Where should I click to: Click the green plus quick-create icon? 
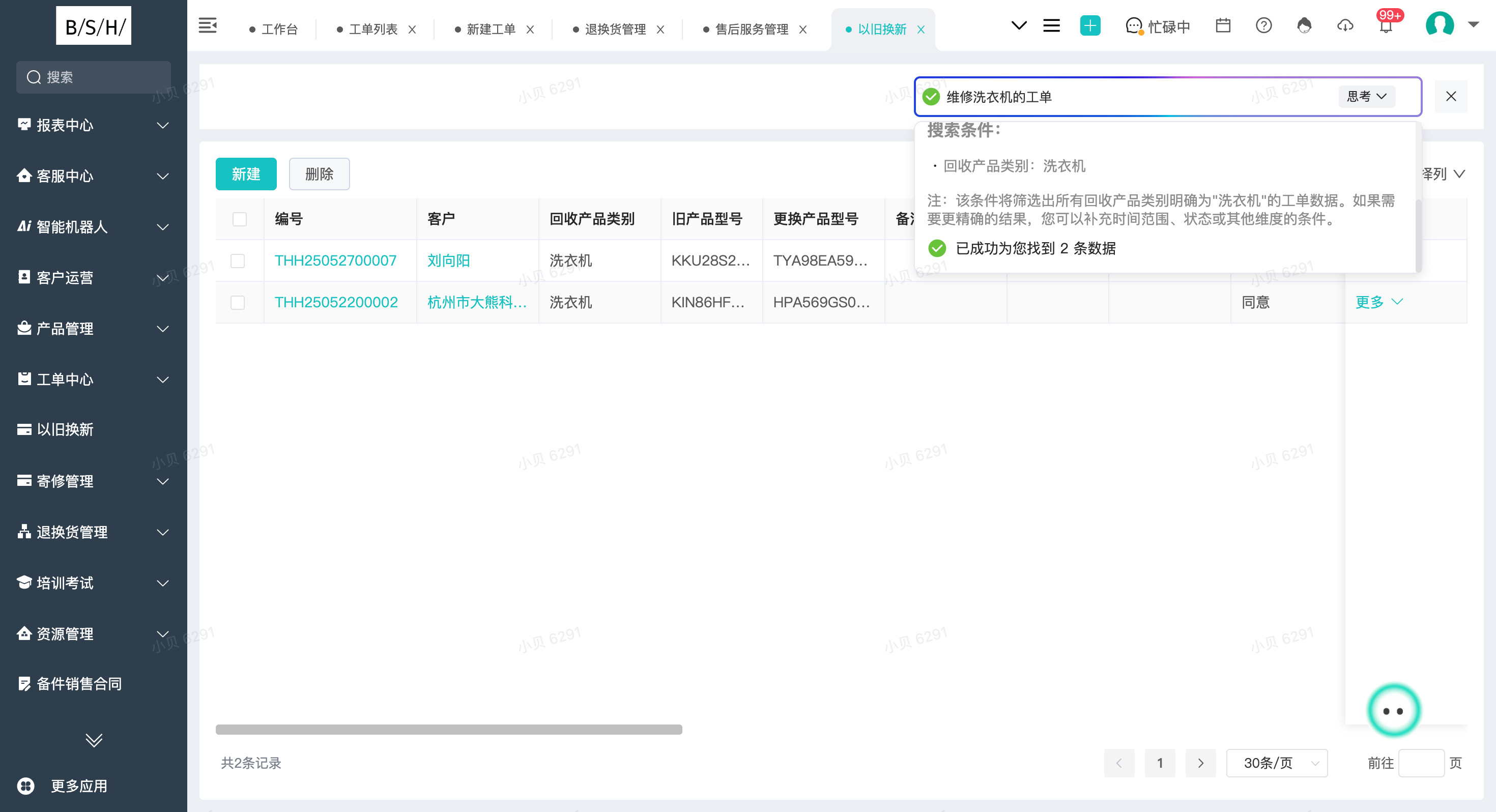(1090, 25)
